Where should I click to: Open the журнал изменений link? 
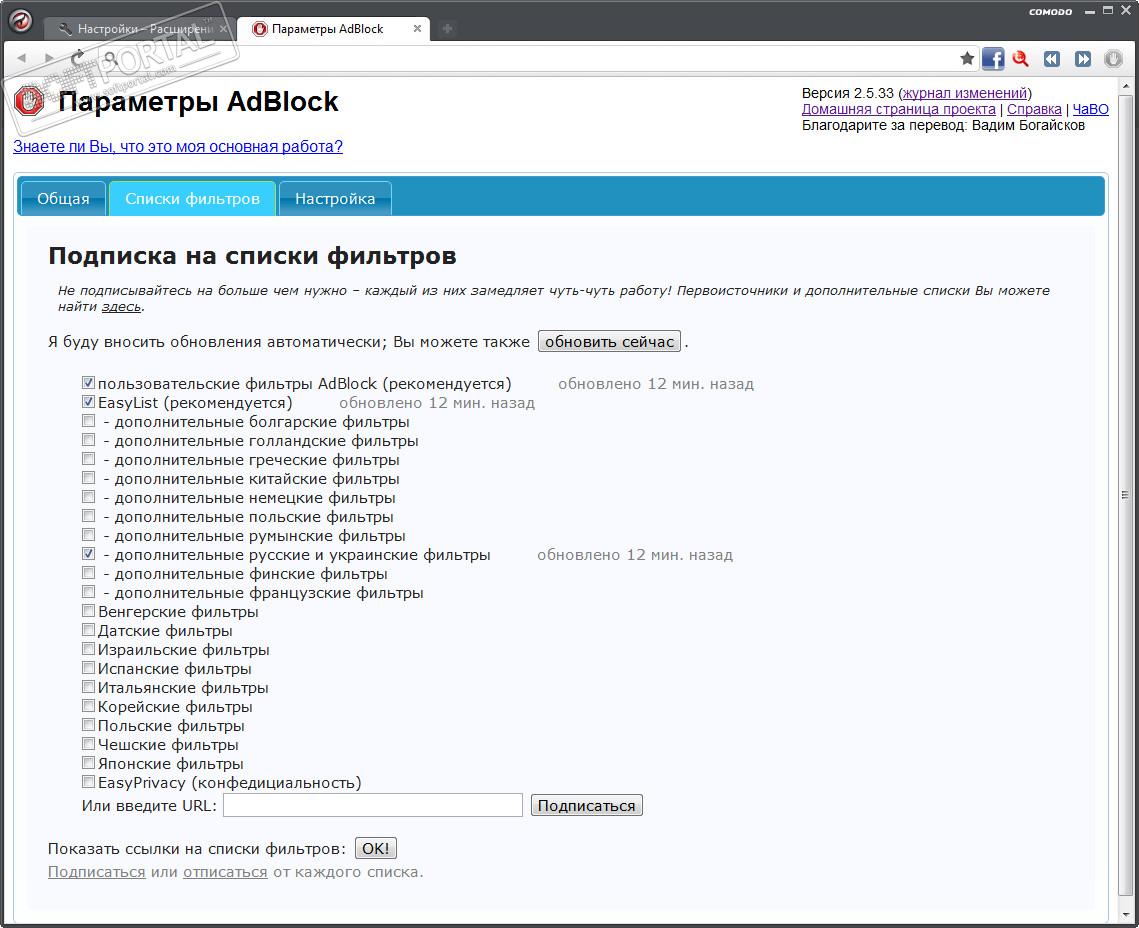[965, 93]
